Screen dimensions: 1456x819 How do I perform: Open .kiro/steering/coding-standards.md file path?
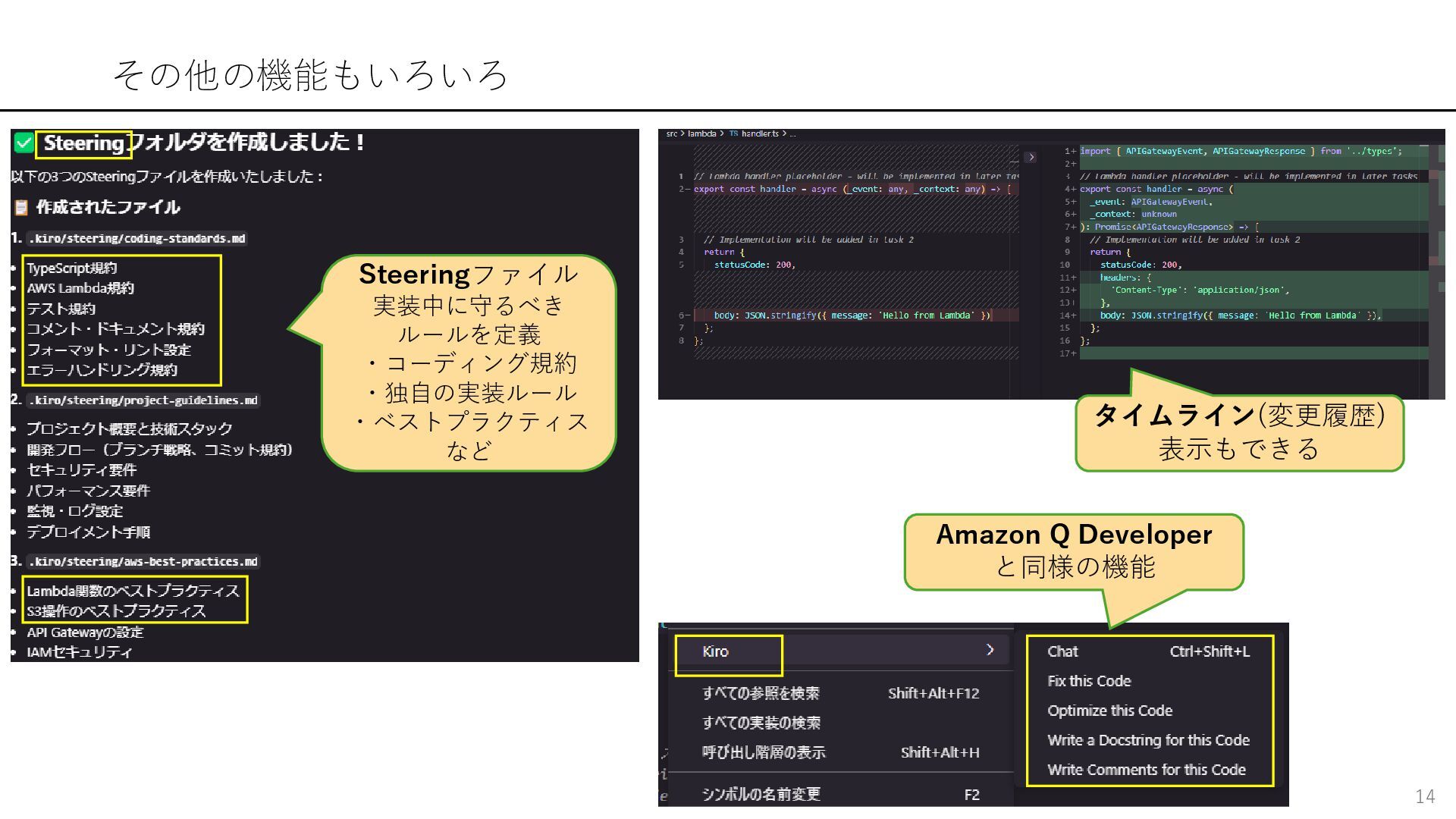(x=137, y=239)
